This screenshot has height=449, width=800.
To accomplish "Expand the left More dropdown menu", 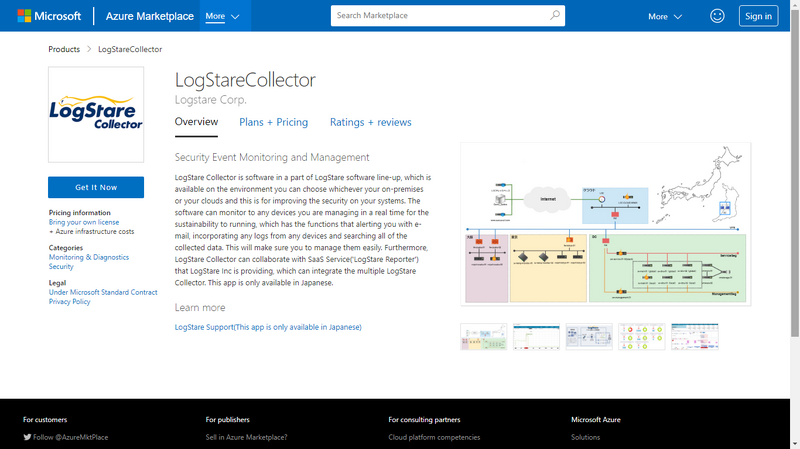I will click(x=222, y=16).
